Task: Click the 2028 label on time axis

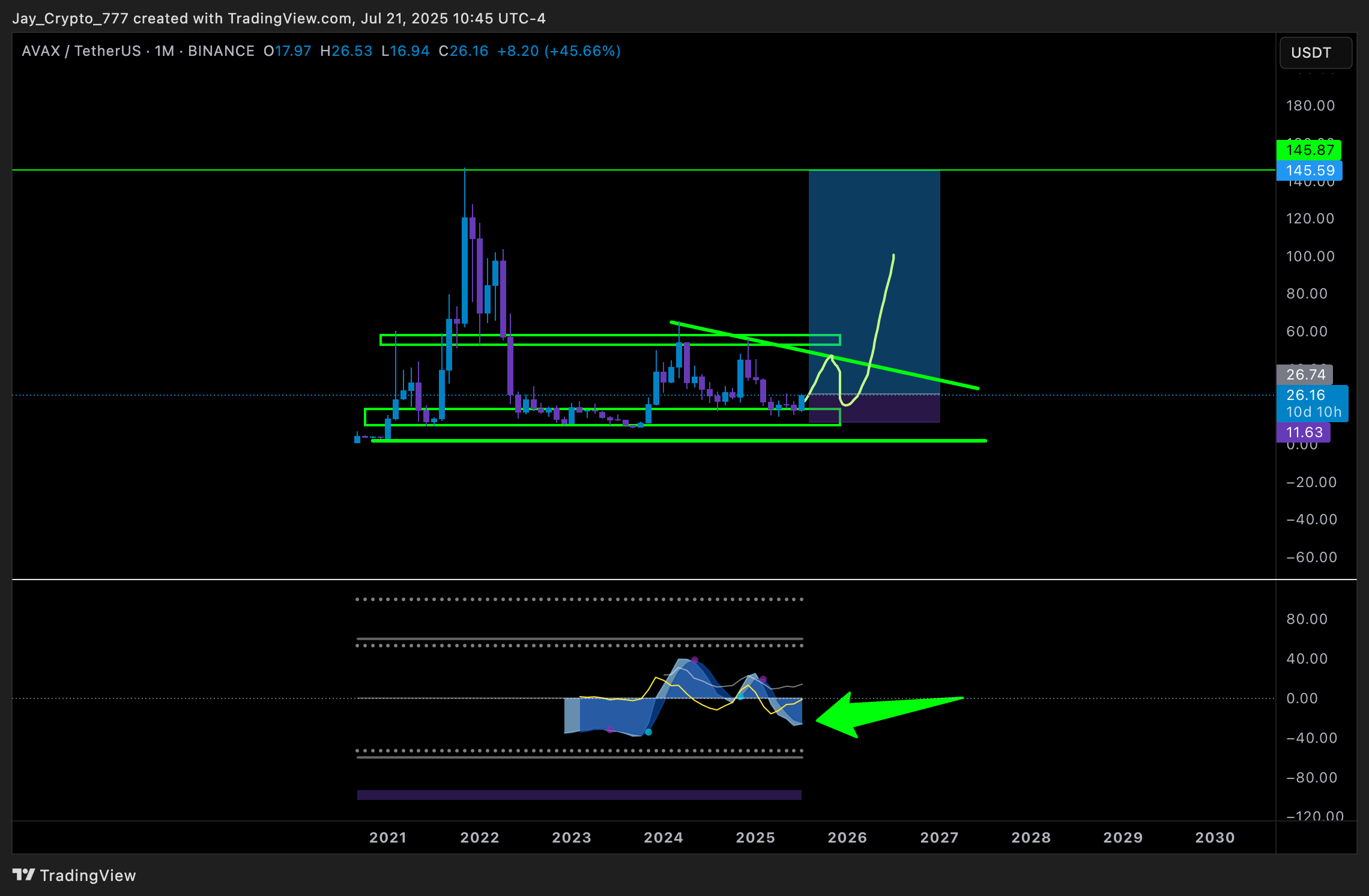Action: coord(1031,837)
